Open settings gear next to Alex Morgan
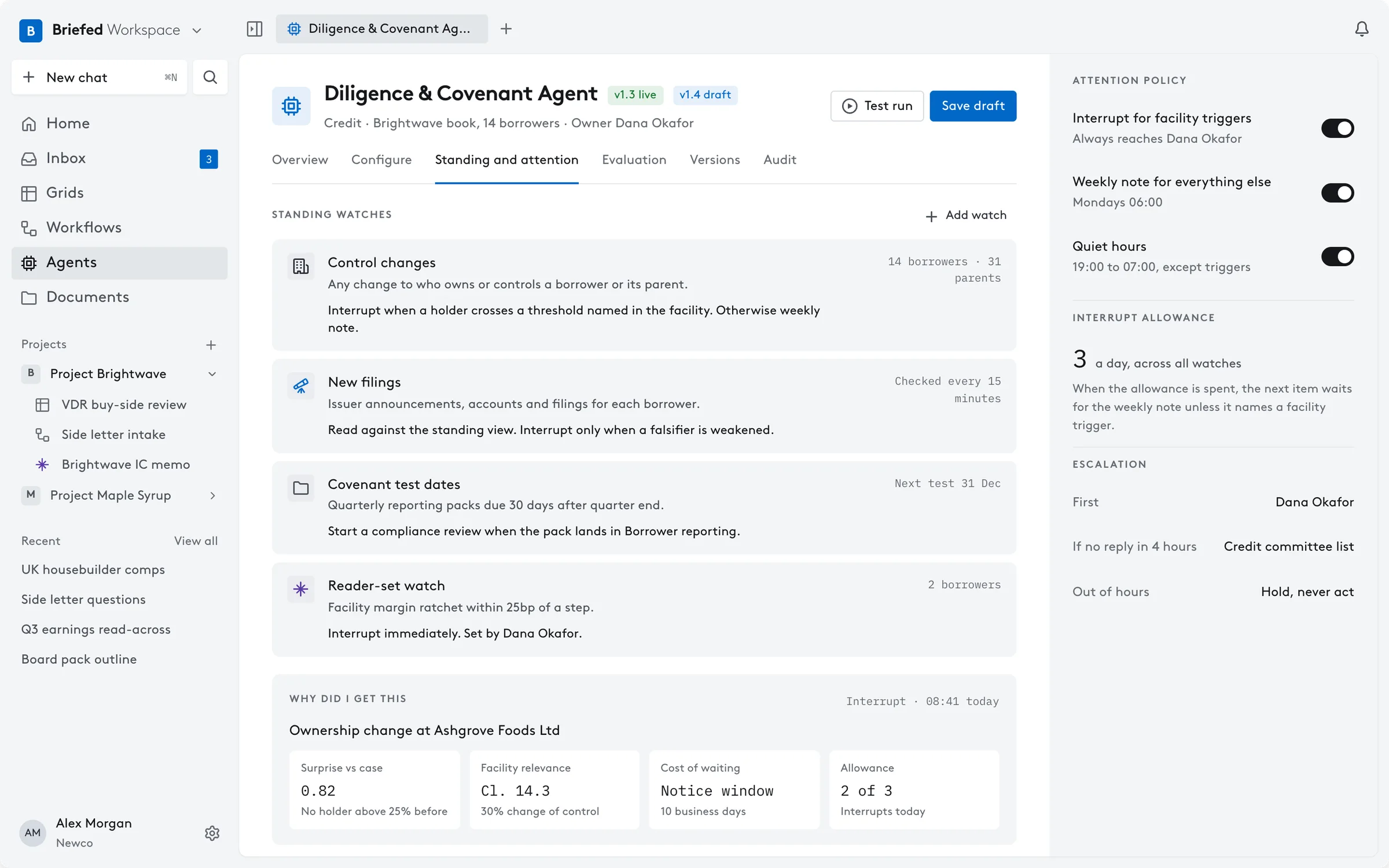This screenshot has width=1389, height=868. 212,833
